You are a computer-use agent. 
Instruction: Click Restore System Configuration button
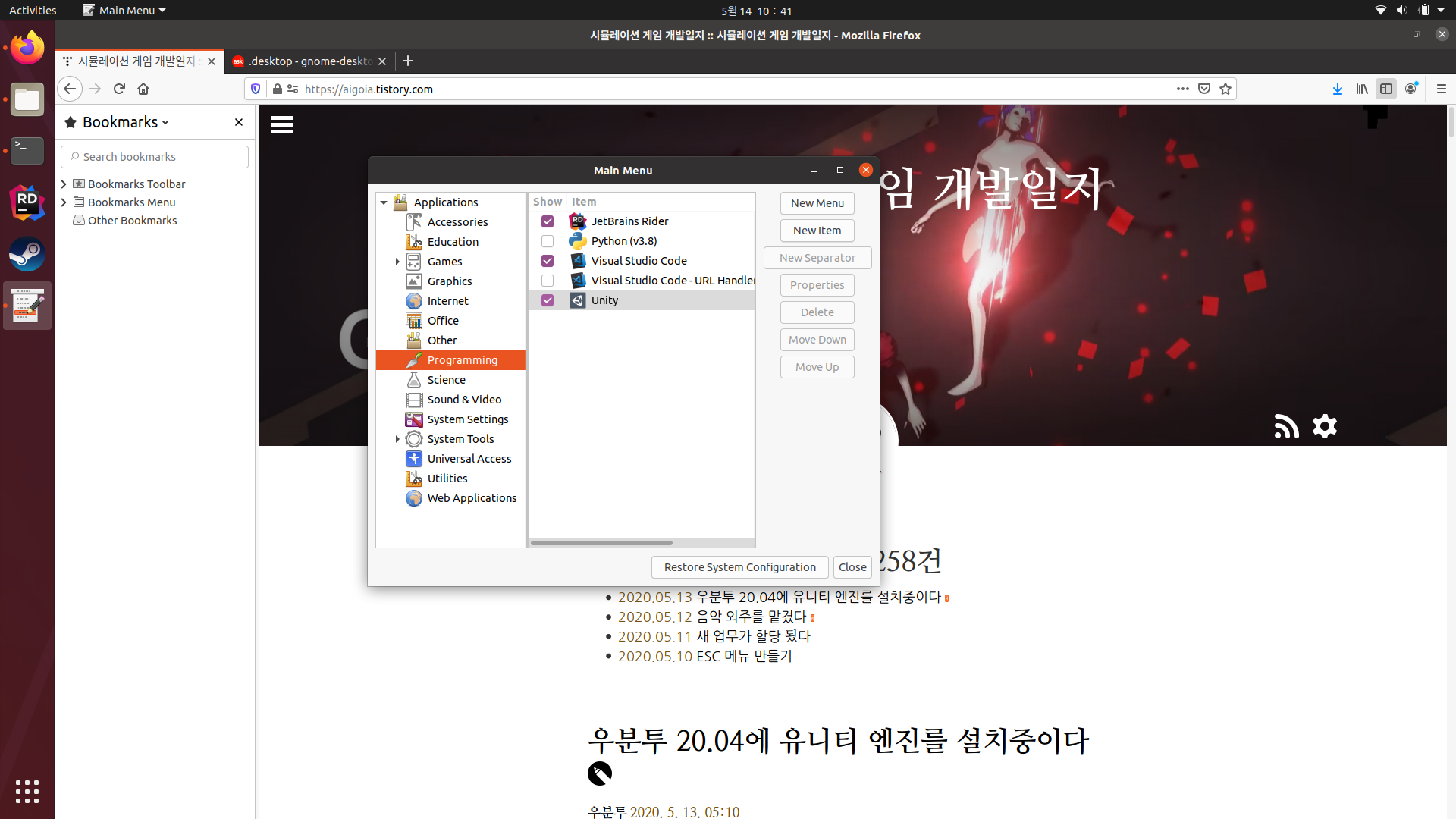click(739, 567)
